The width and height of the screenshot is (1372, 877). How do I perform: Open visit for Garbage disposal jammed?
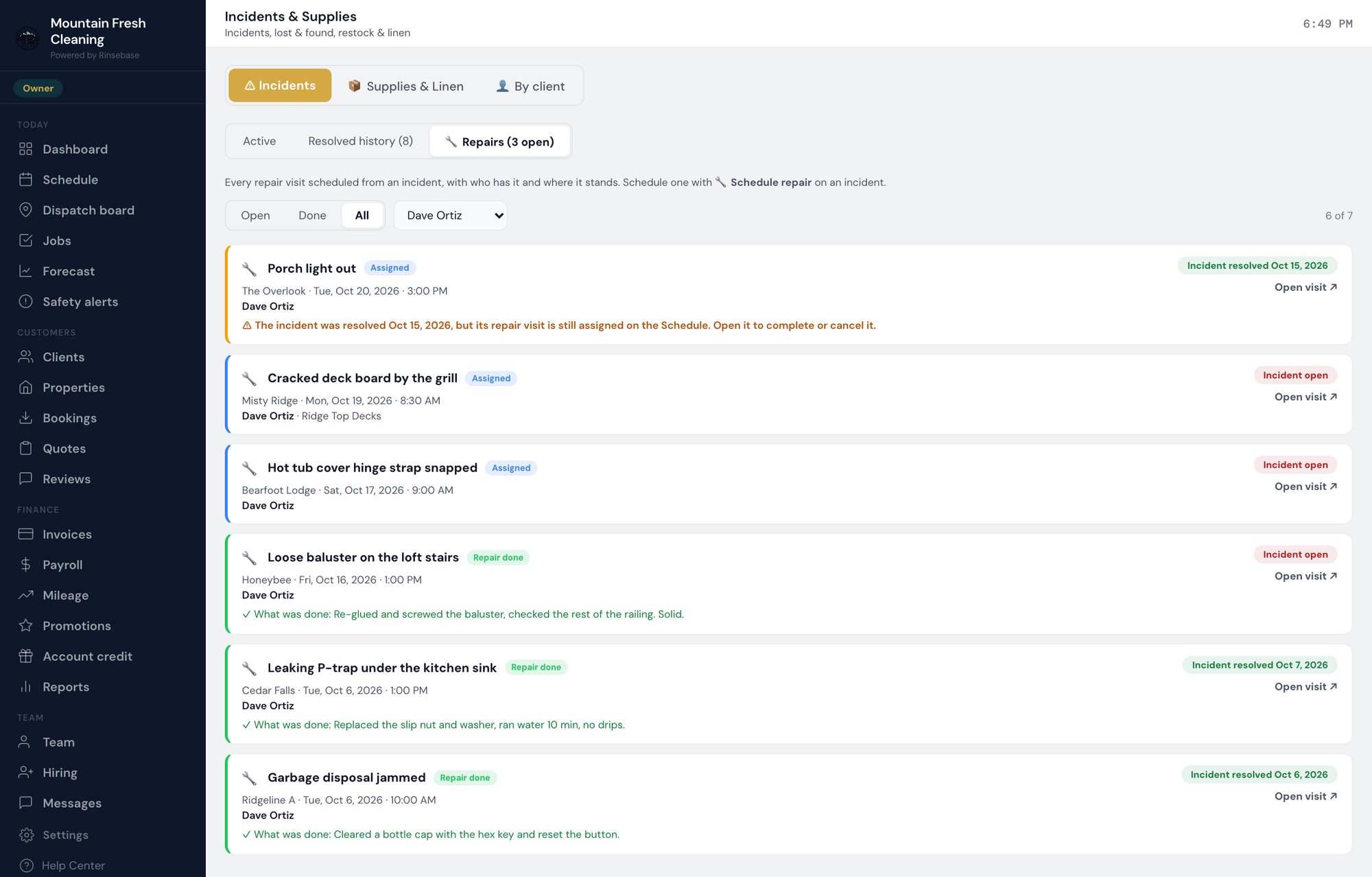tap(1305, 797)
